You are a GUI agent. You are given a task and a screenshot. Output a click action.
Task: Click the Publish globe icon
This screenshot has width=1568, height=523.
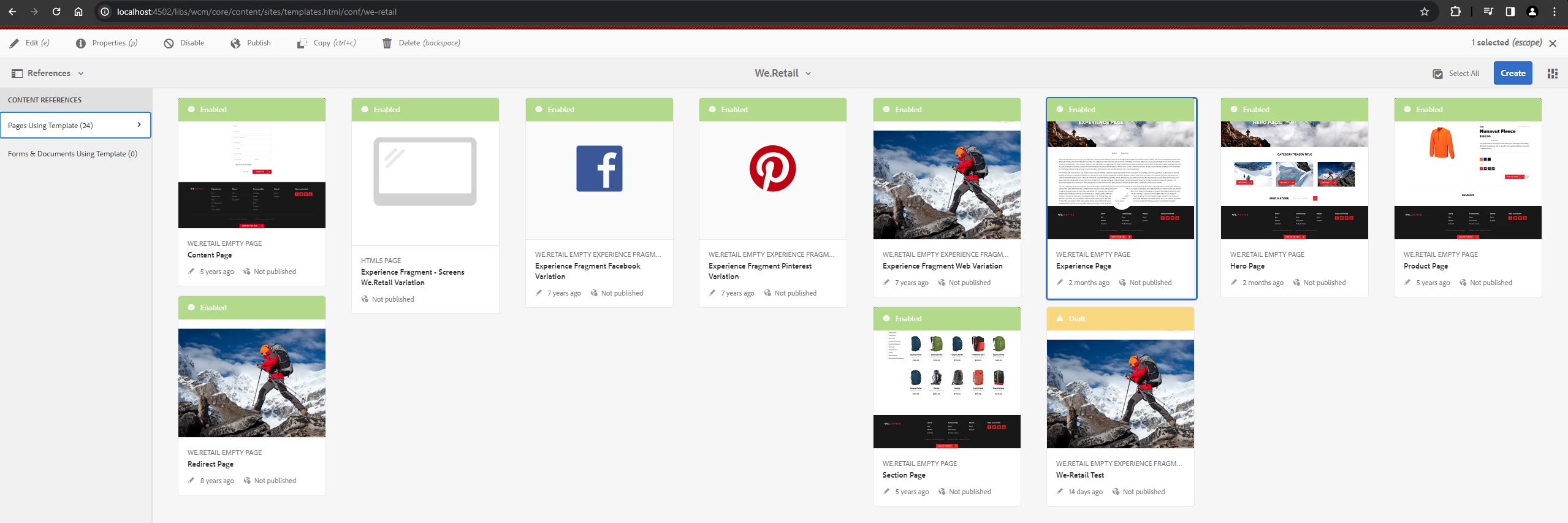235,44
